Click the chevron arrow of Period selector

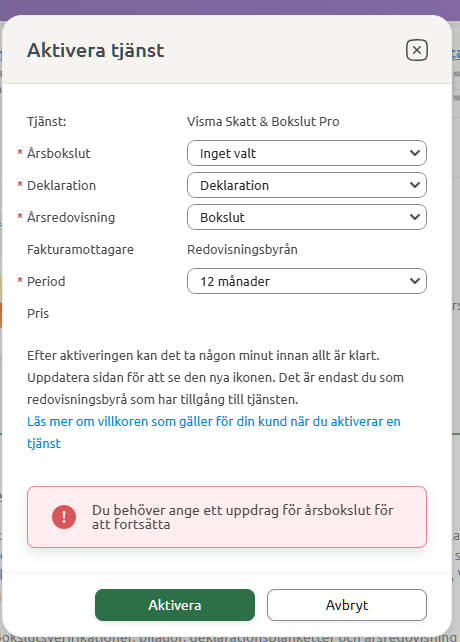coord(415,281)
